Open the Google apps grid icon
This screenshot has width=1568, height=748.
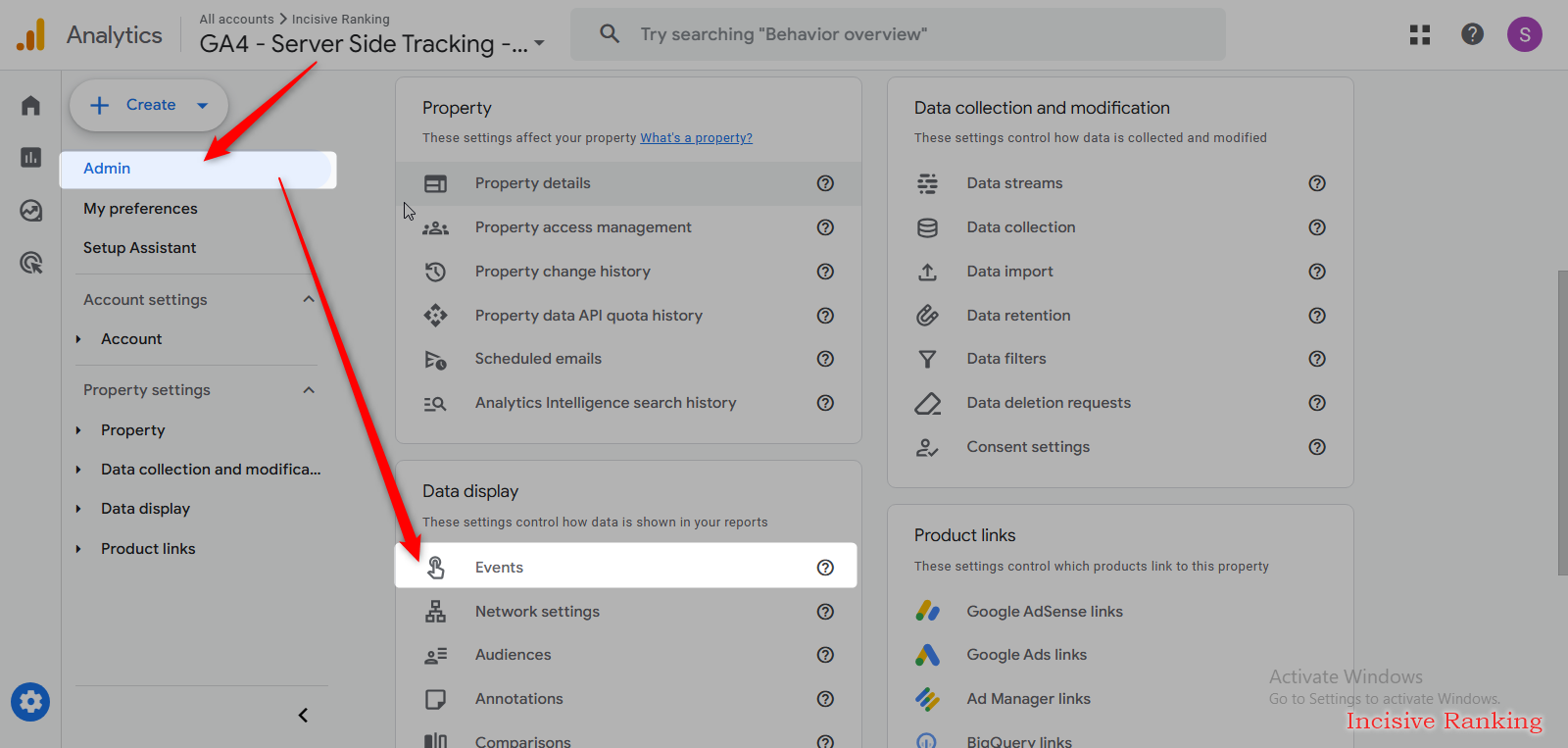(x=1419, y=34)
